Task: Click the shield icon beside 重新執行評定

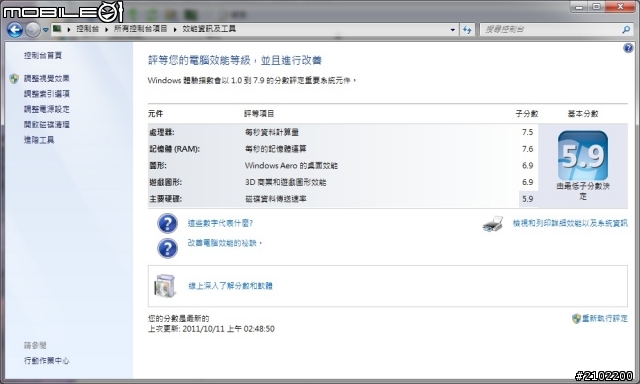Action: (x=576, y=319)
